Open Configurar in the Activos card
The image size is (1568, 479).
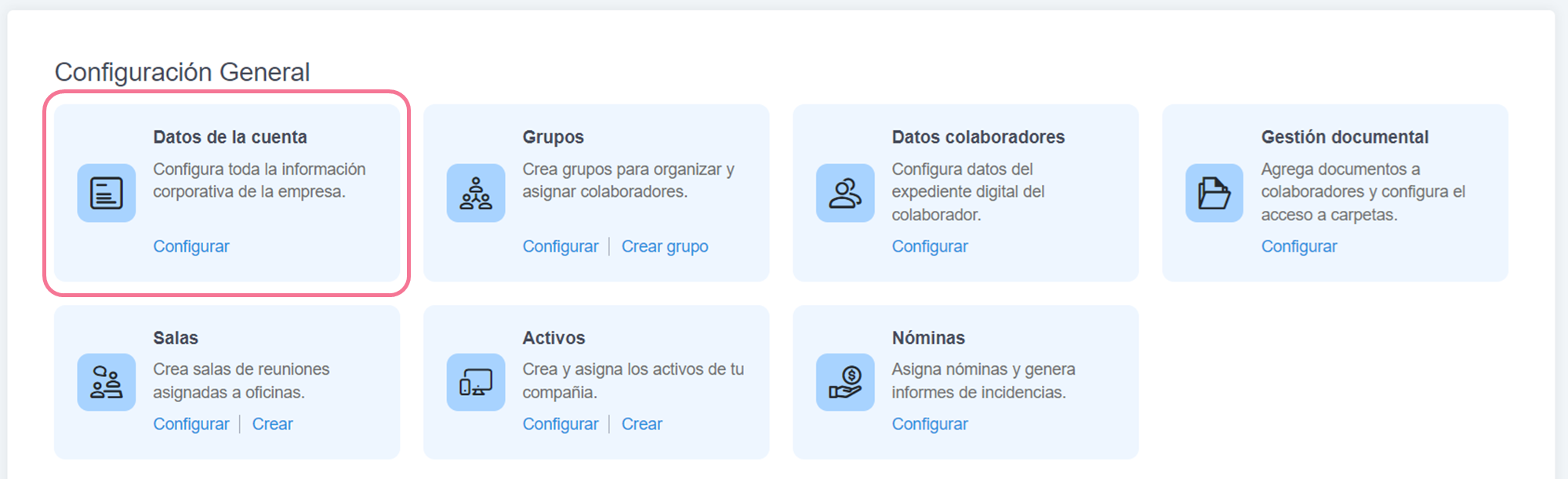point(560,424)
